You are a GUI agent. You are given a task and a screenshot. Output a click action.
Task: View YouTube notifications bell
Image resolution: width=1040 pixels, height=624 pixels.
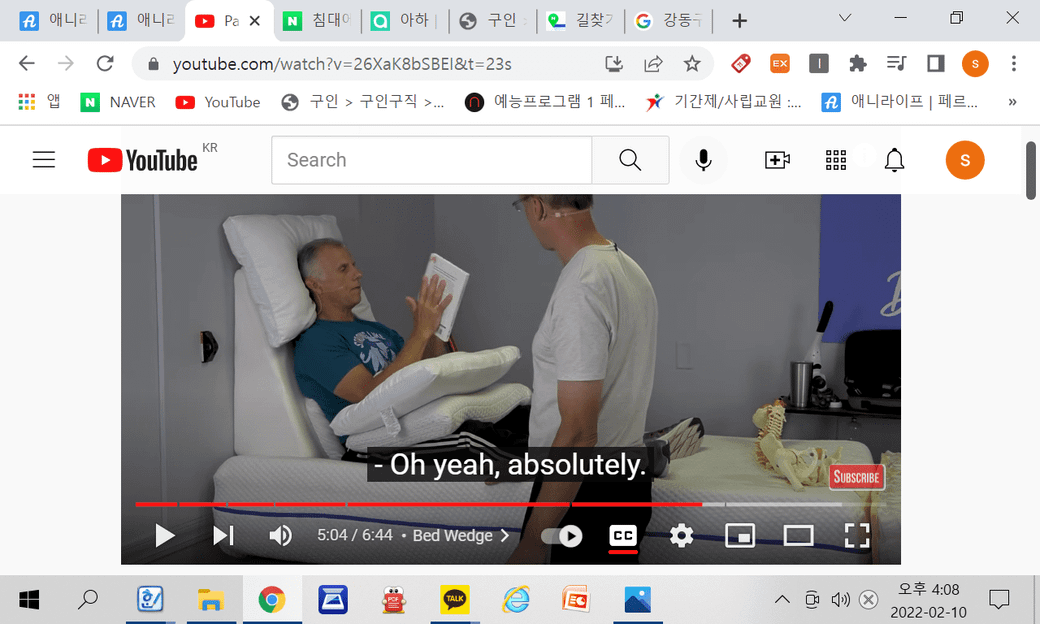(x=894, y=160)
